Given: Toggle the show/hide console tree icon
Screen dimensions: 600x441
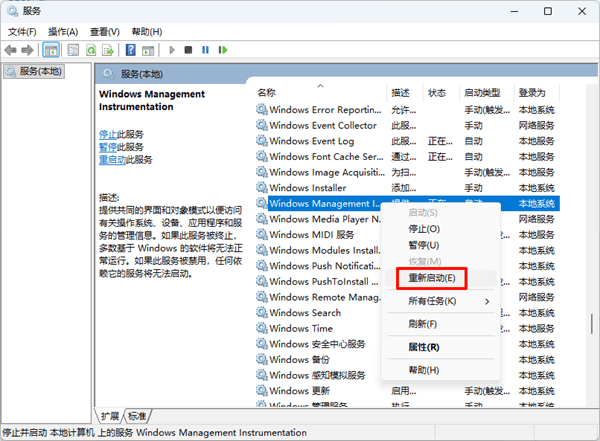Looking at the screenshot, I should coord(51,50).
